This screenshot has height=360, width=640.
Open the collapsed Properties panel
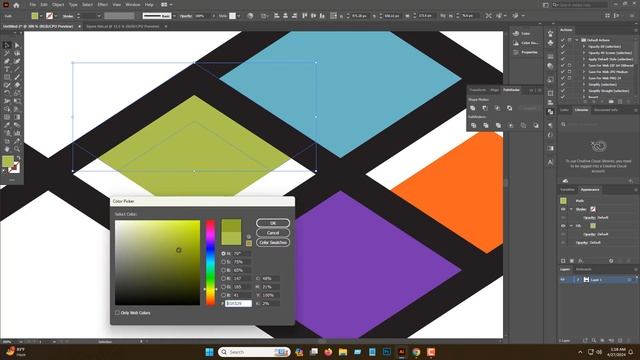[x=525, y=52]
